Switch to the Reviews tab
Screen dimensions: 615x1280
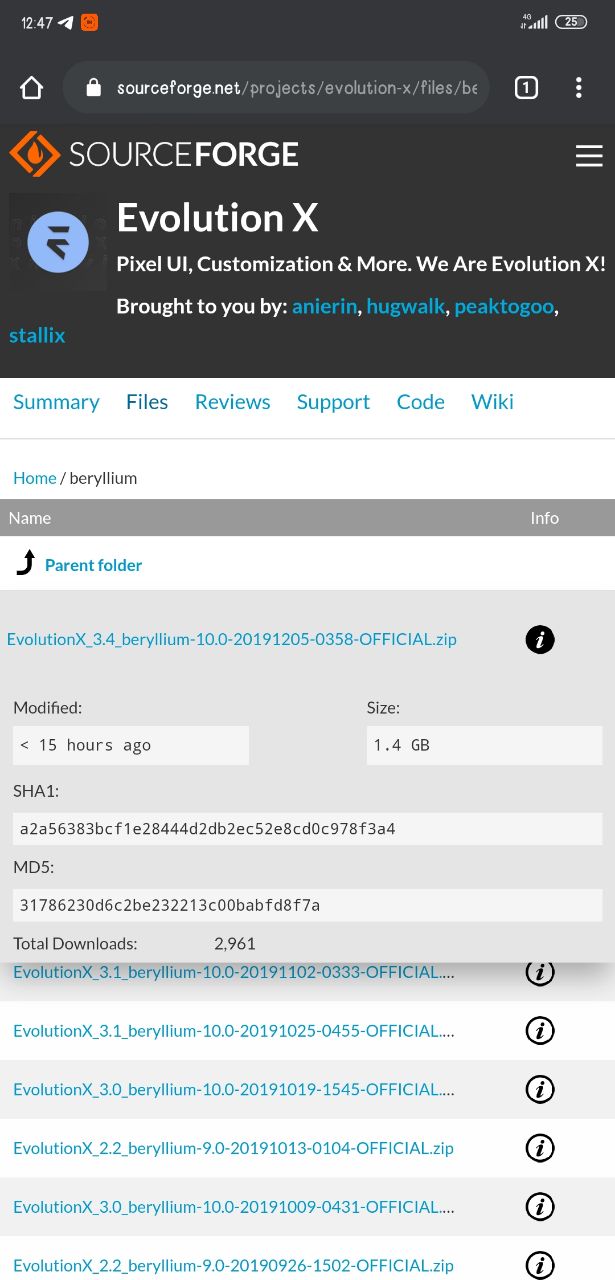[x=232, y=402]
